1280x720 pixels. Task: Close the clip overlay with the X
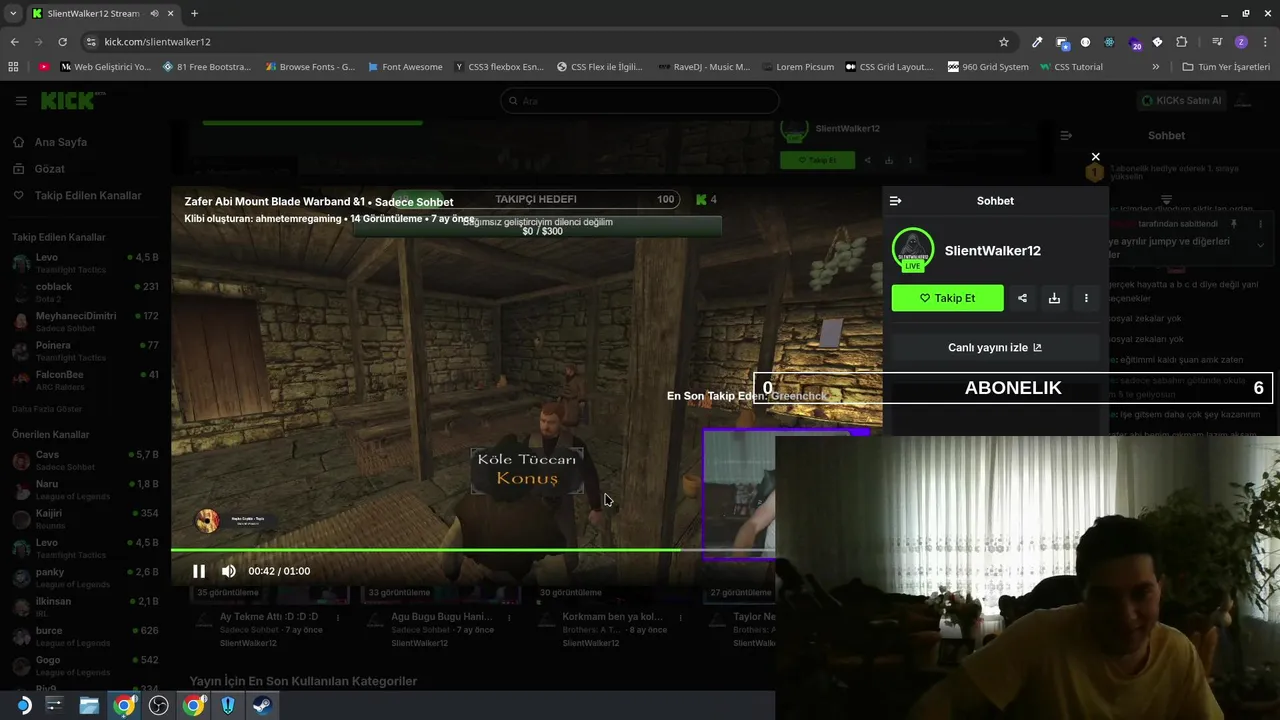(1095, 157)
